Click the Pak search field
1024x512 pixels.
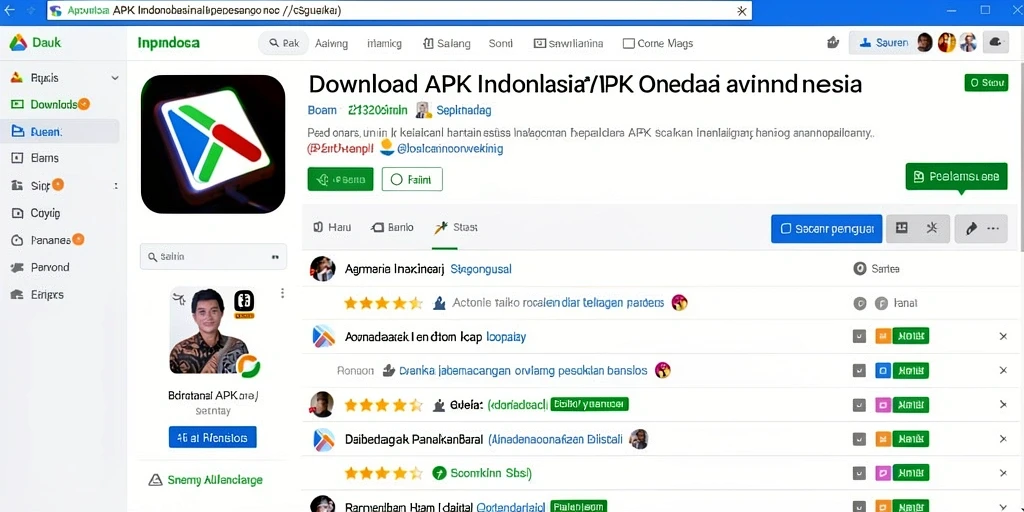(x=283, y=43)
